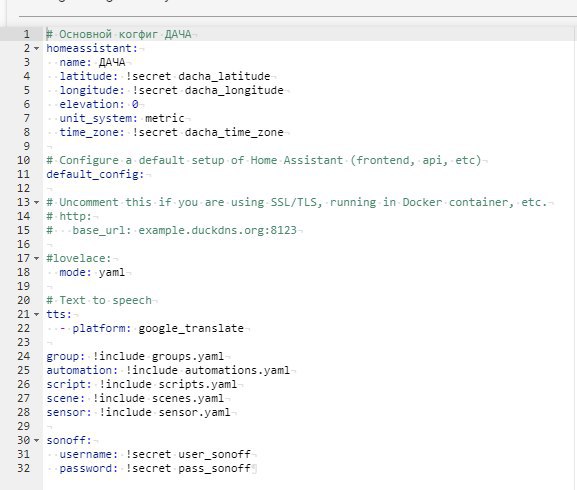Click 'pass_sonoff' secret value

click(214, 468)
